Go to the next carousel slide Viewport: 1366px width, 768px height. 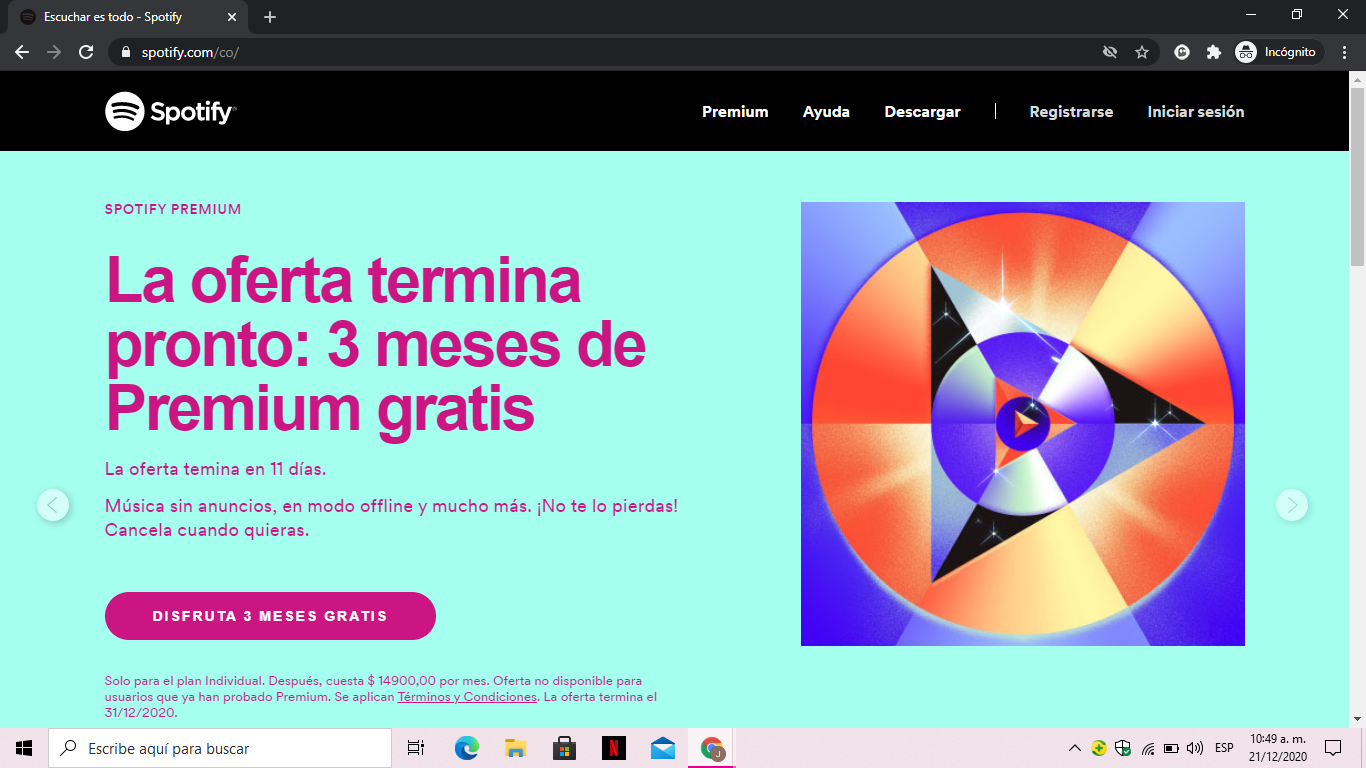coord(1292,505)
